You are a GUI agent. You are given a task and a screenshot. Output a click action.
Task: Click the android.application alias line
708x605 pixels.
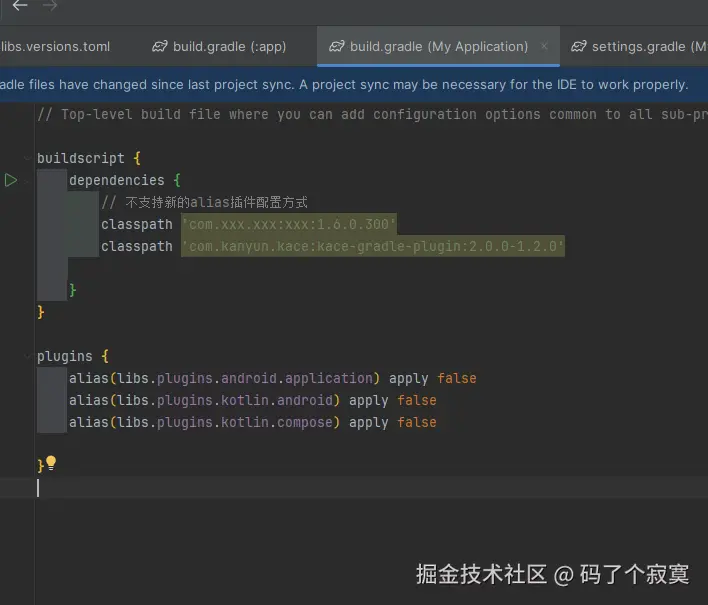point(273,378)
